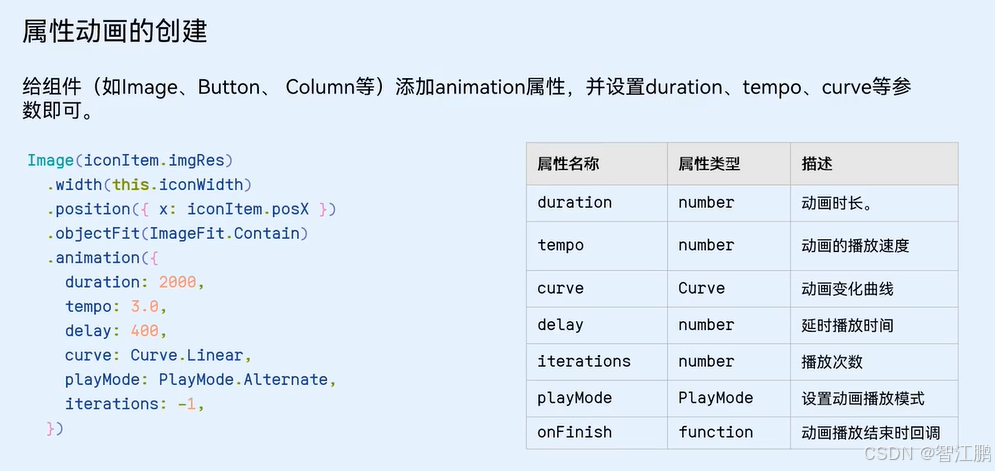Click the code line iterations: -1
This screenshot has height=471, width=995.
click(x=135, y=404)
